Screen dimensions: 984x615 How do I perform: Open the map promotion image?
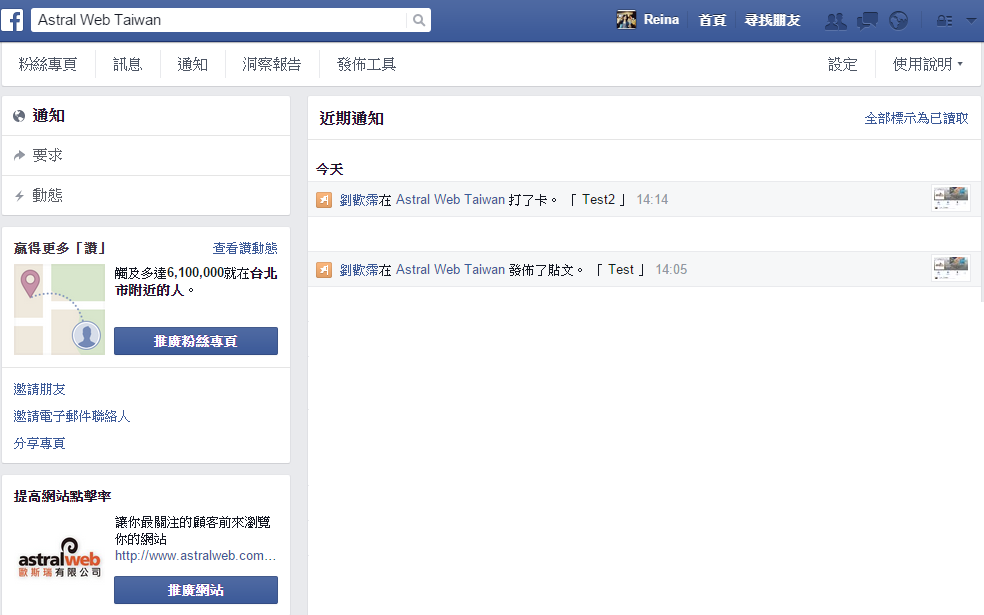click(x=60, y=309)
